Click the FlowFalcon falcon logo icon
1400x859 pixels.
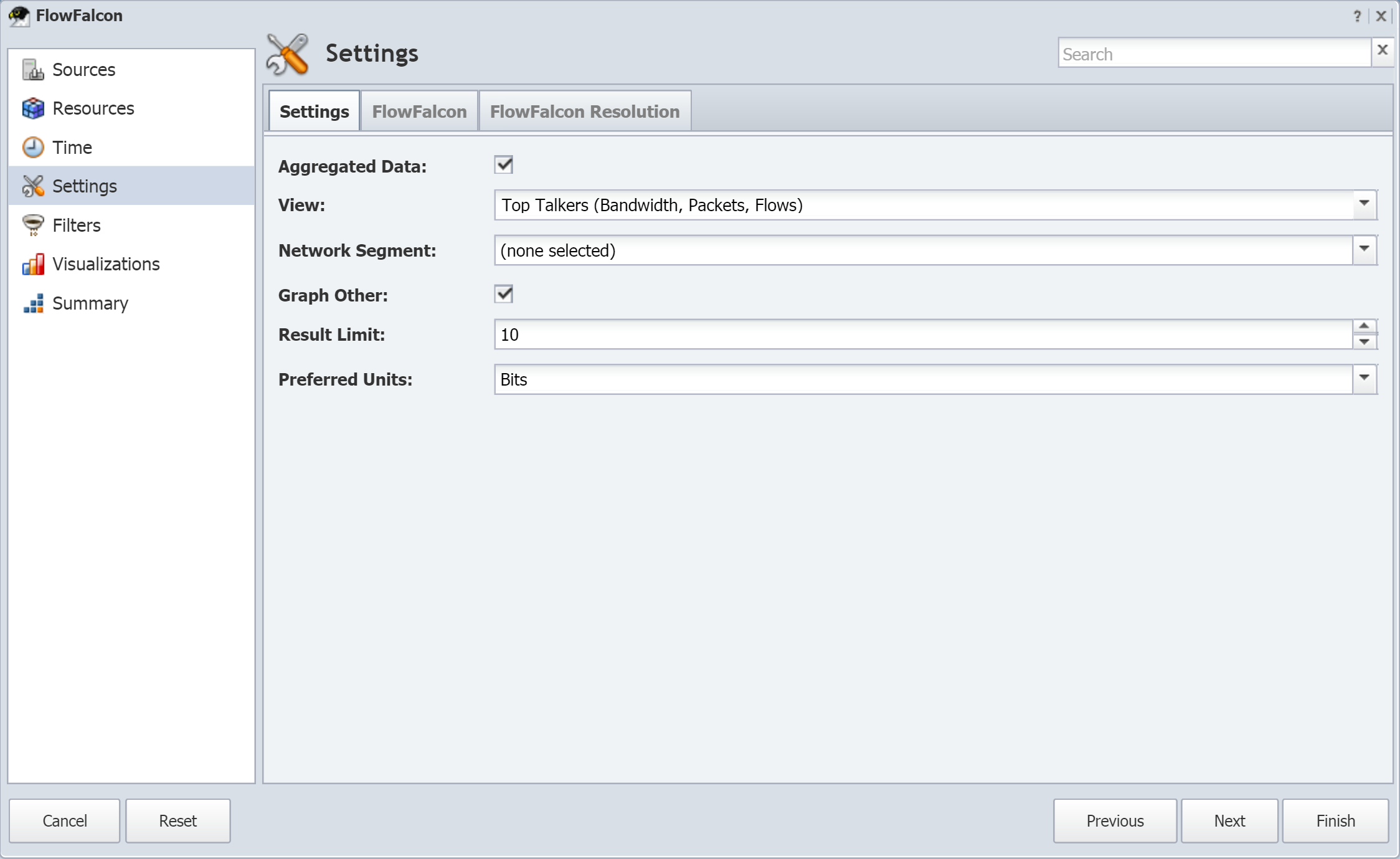click(19, 16)
